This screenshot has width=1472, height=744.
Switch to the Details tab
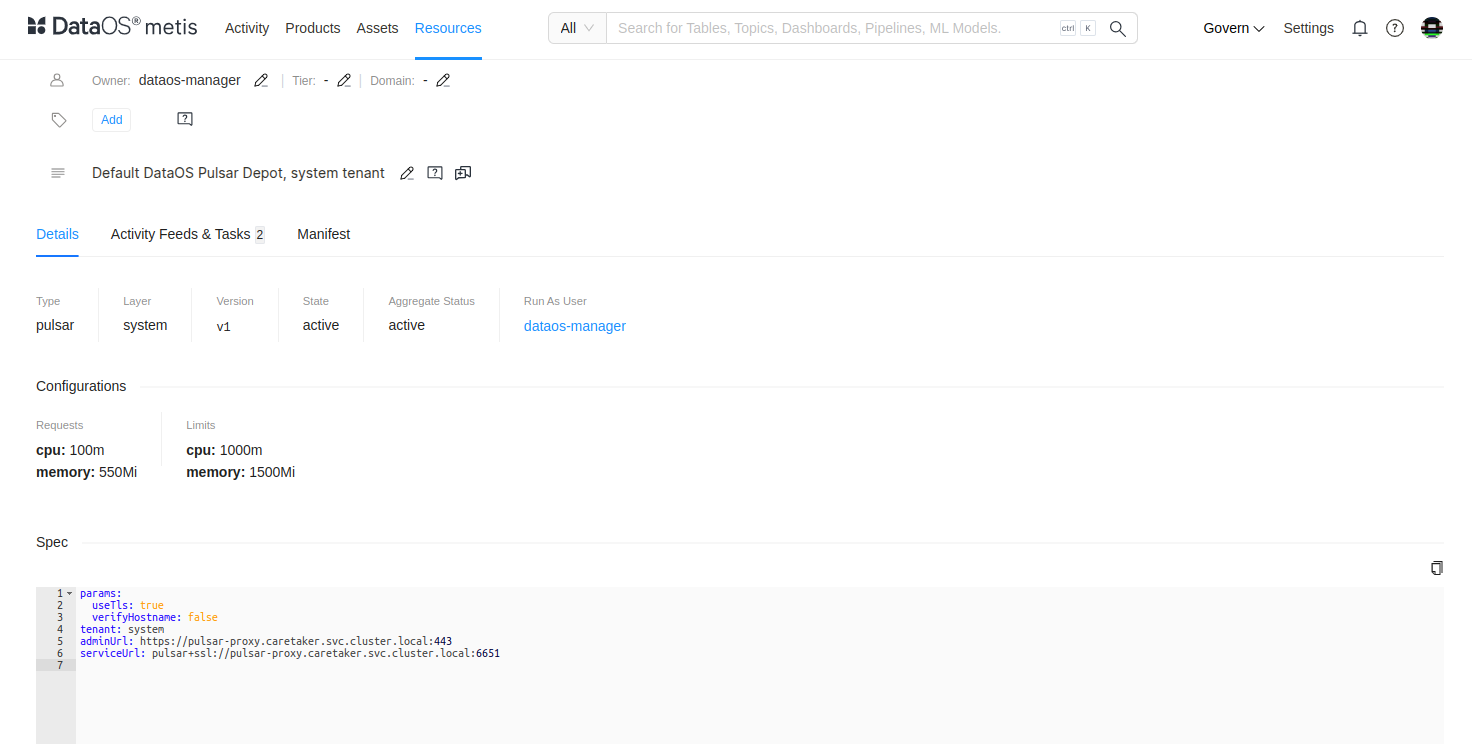(57, 234)
